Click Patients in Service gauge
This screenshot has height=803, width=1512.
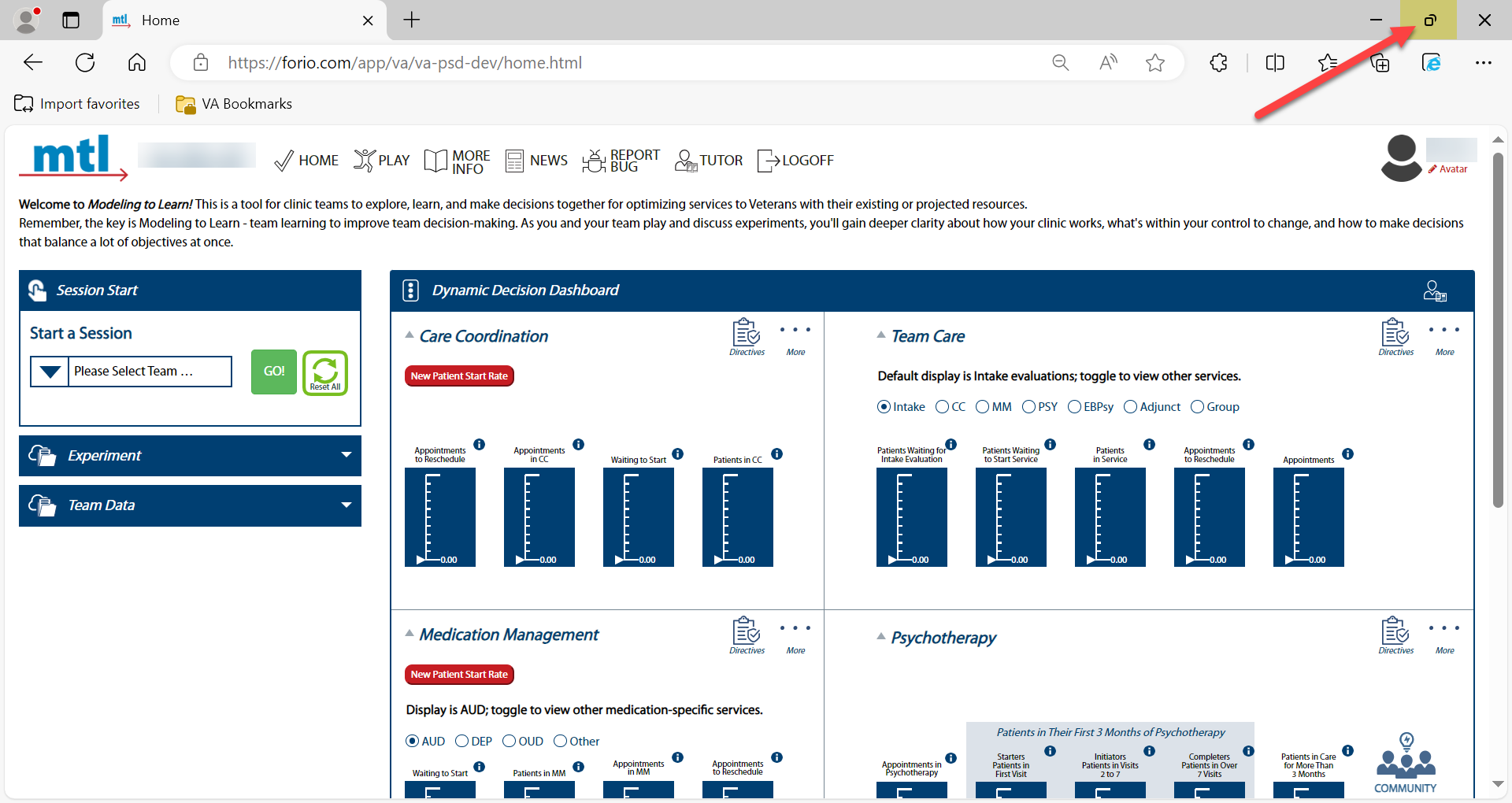pos(1110,517)
